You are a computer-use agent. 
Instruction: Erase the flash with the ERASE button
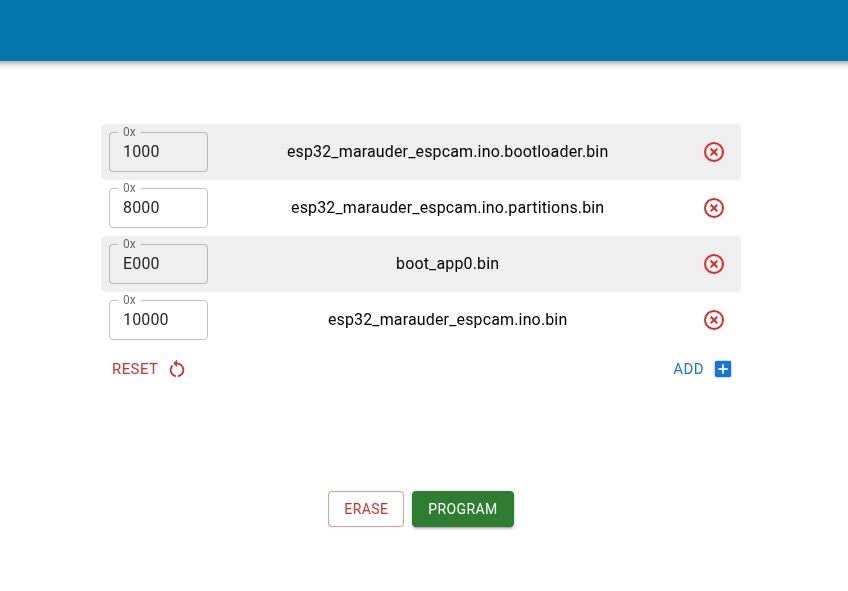click(x=366, y=509)
